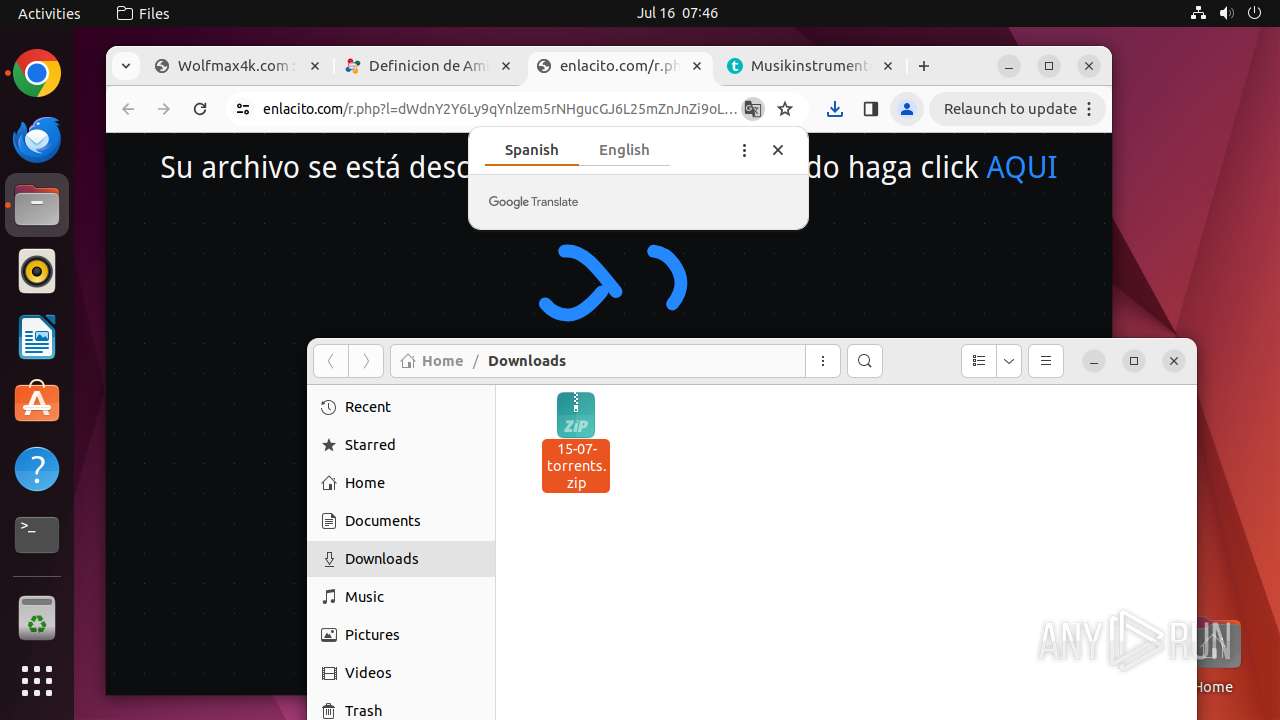Launch LibreOffice Writer from the dock
This screenshot has height=720, width=1280.
pyautogui.click(x=37, y=337)
